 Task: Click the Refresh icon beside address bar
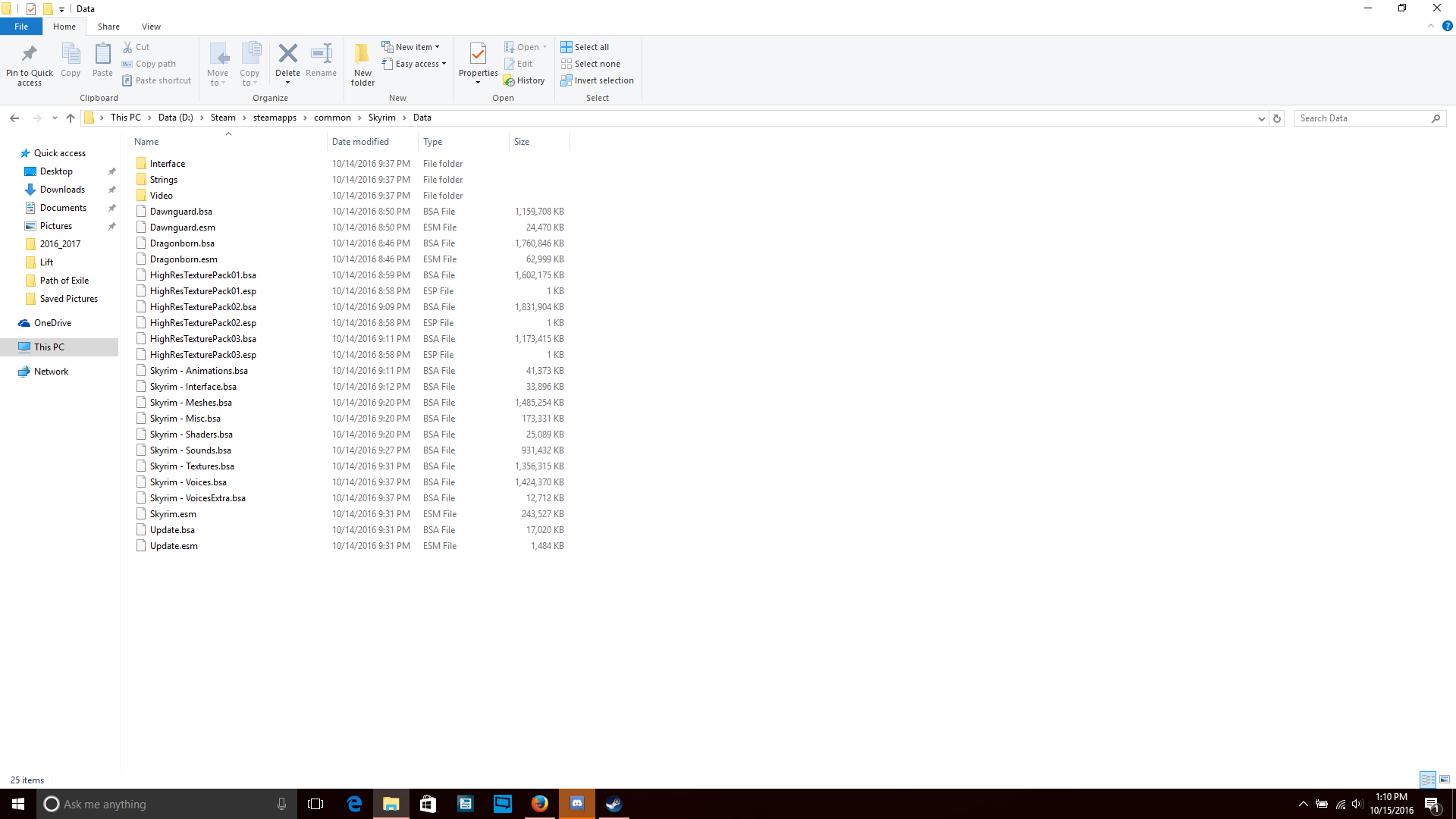[x=1277, y=118]
